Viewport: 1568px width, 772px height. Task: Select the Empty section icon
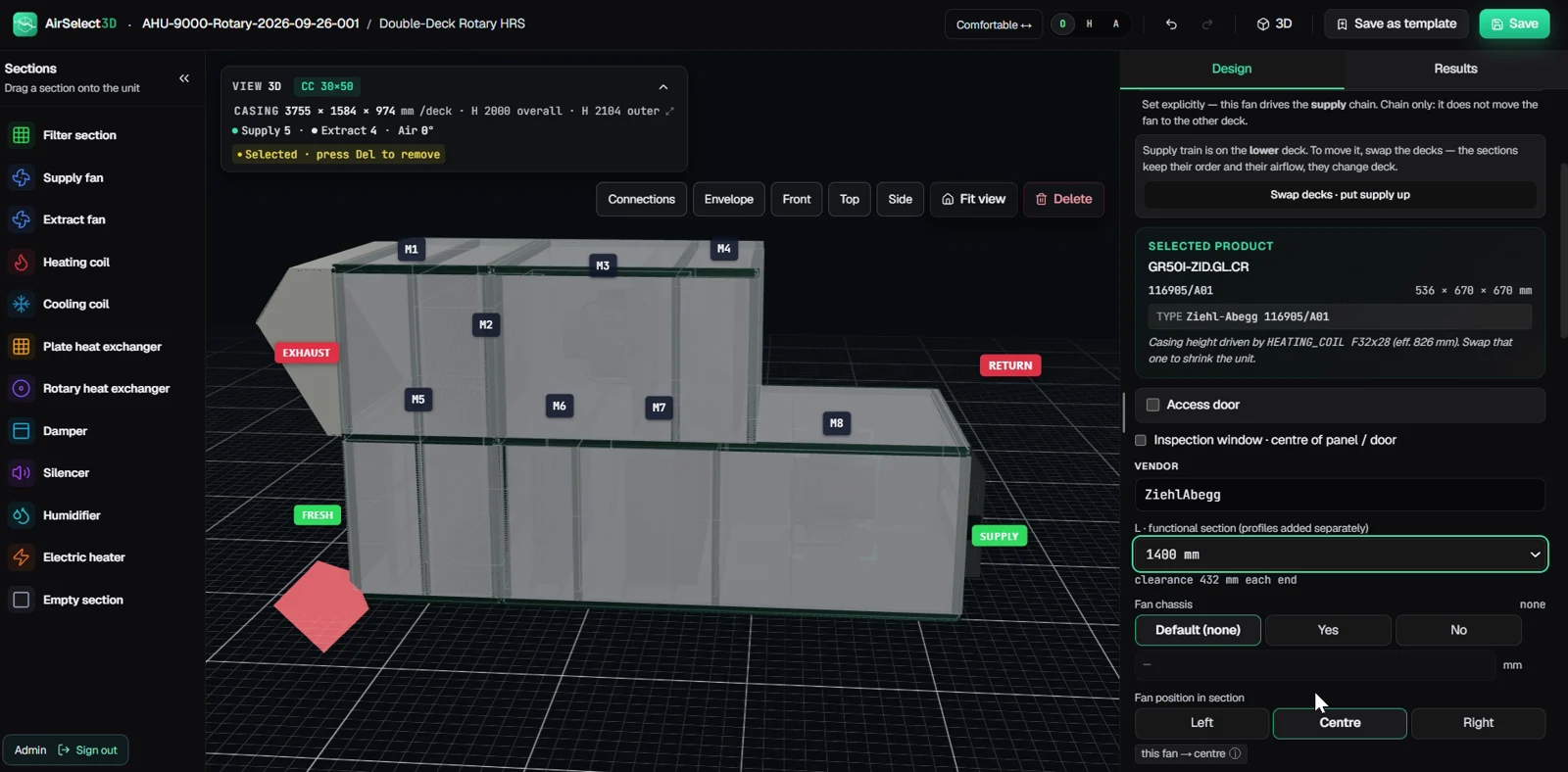(x=22, y=600)
